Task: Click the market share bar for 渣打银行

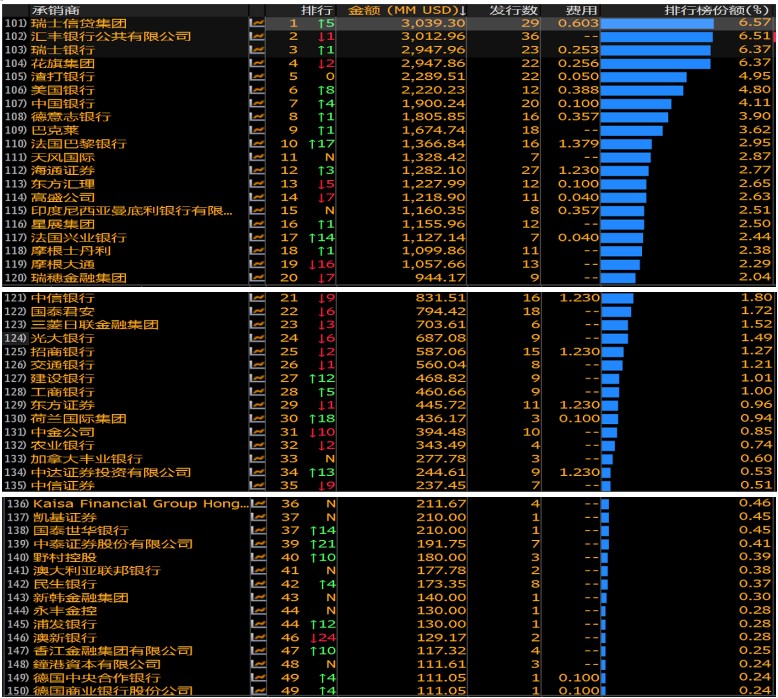Action: (644, 76)
